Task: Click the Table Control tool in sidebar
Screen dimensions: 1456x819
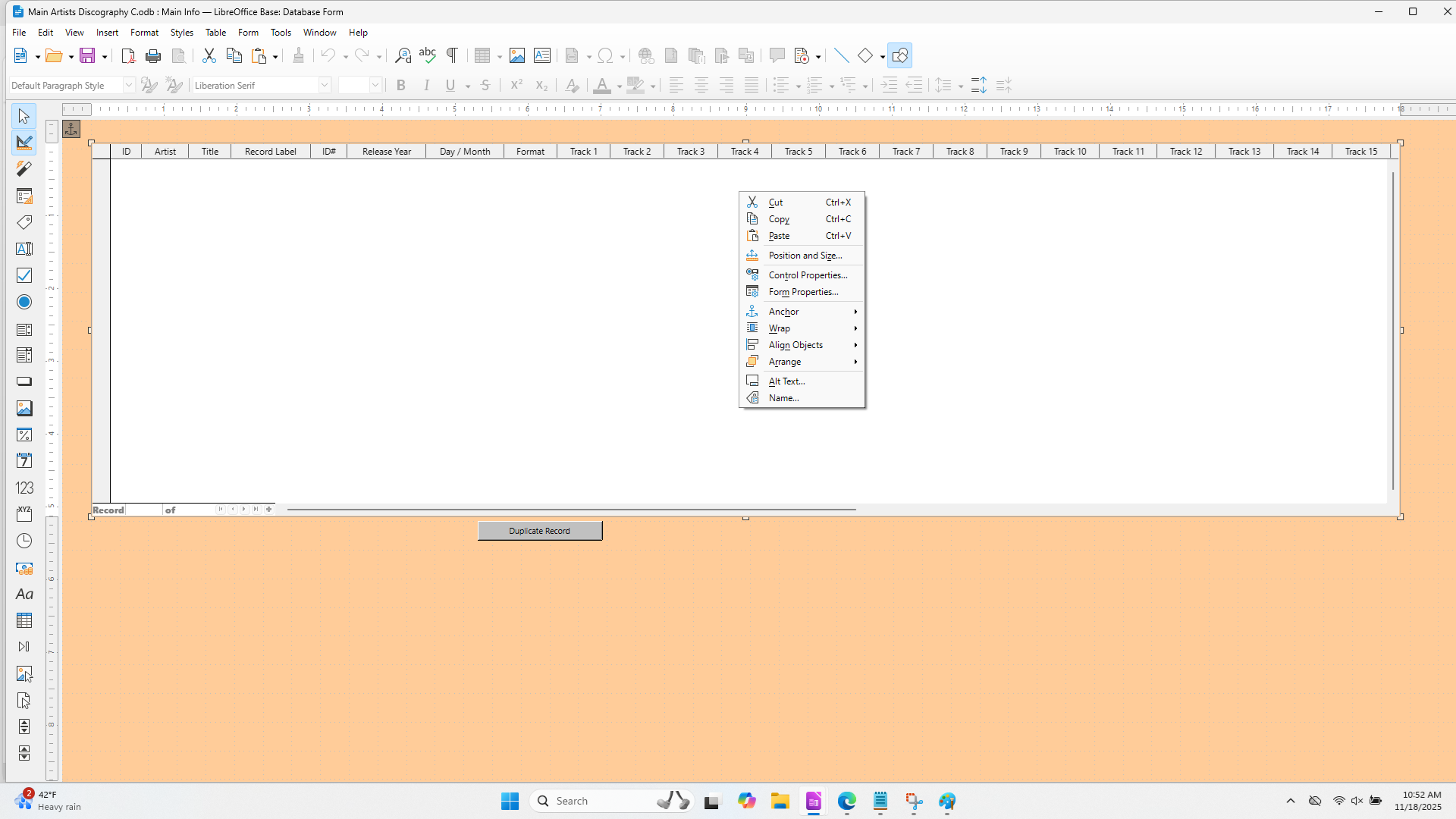Action: click(24, 620)
